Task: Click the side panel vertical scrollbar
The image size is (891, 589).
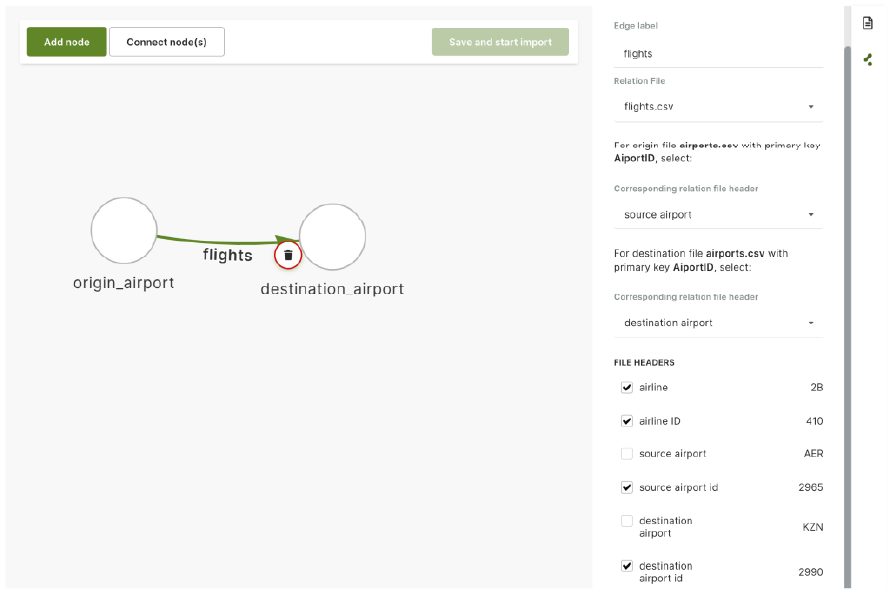Action: [x=847, y=317]
